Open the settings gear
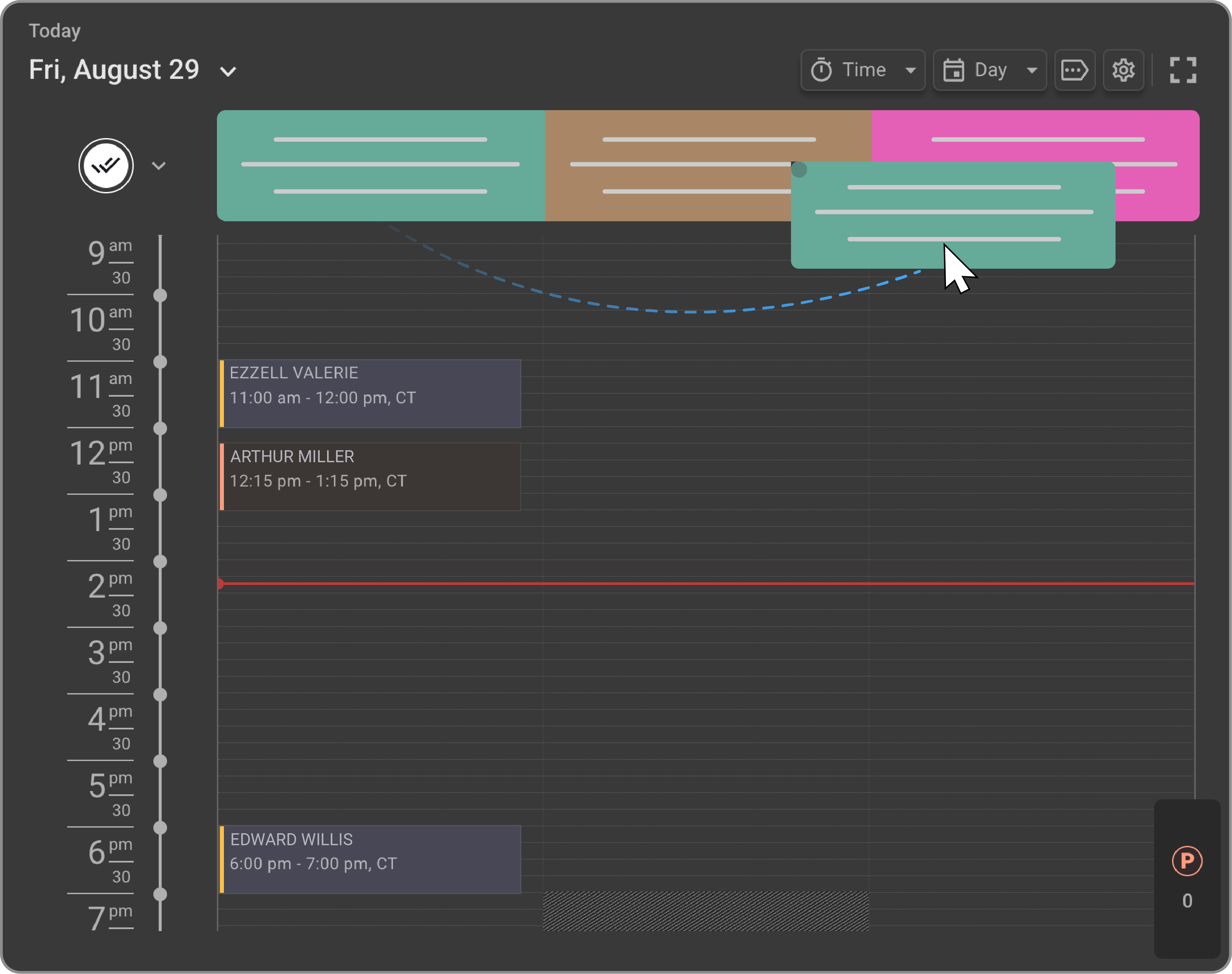 click(x=1123, y=70)
